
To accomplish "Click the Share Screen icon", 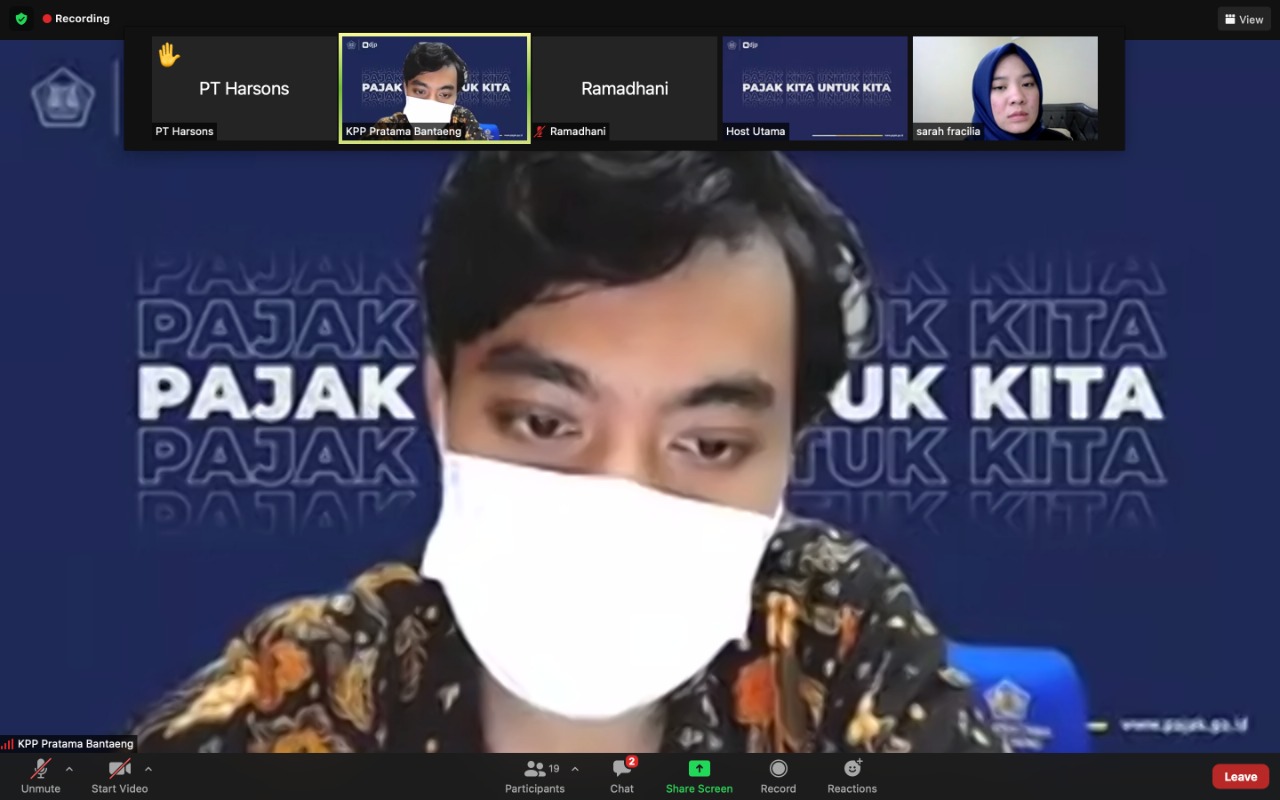I will point(699,769).
